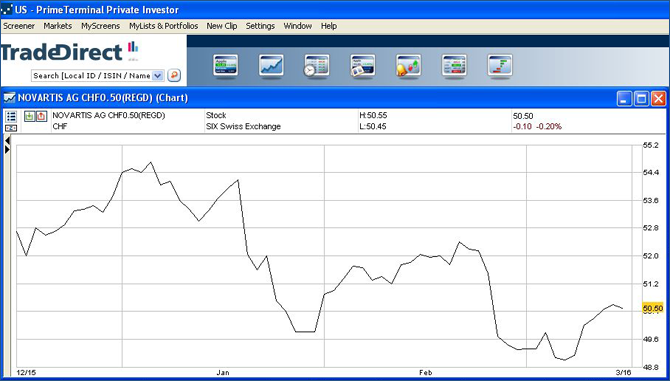Image resolution: width=670 pixels, height=381 pixels.
Task: Open the quote board toolbar icon
Action: 226,65
